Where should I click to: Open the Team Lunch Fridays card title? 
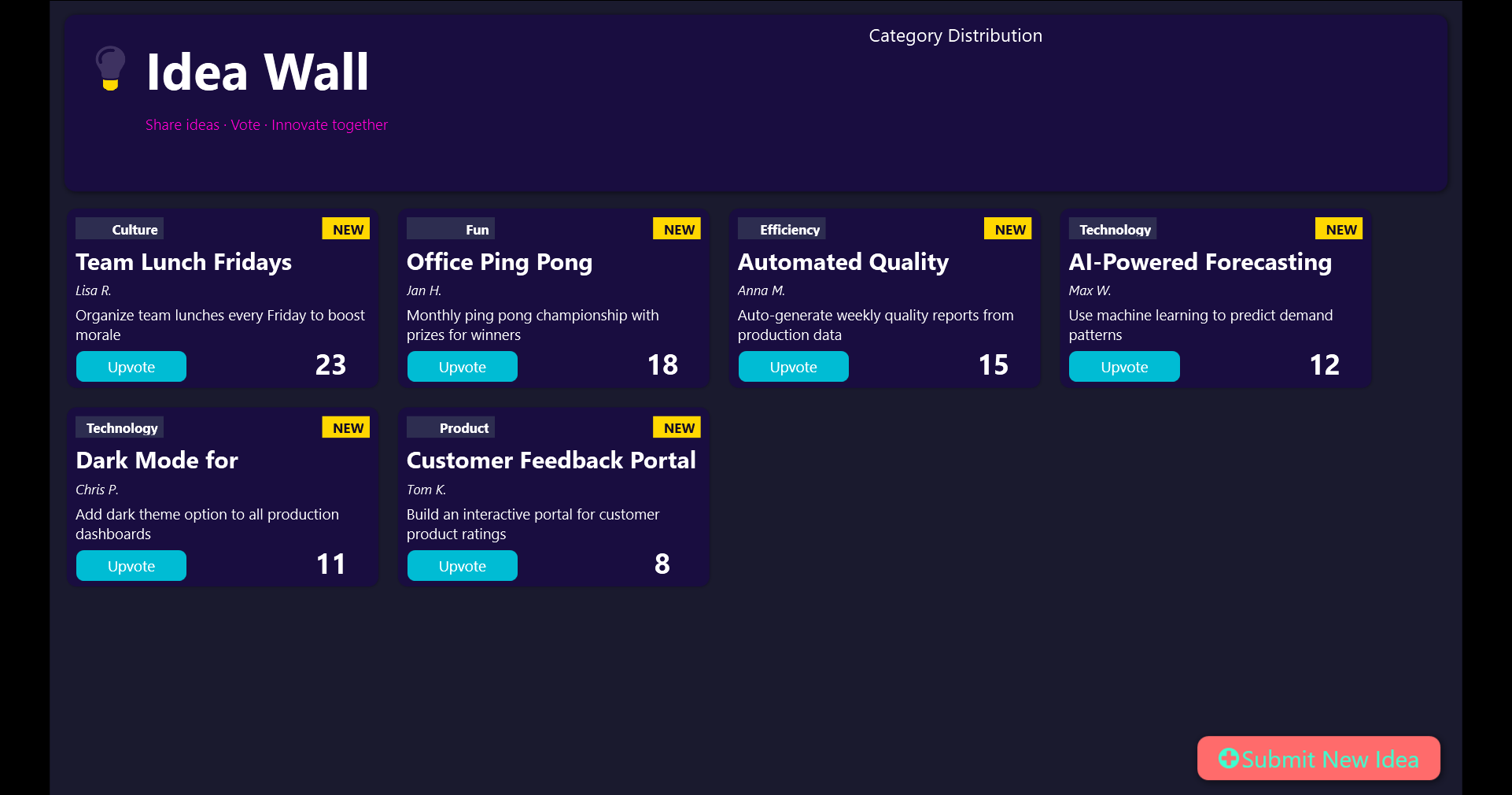tap(183, 262)
